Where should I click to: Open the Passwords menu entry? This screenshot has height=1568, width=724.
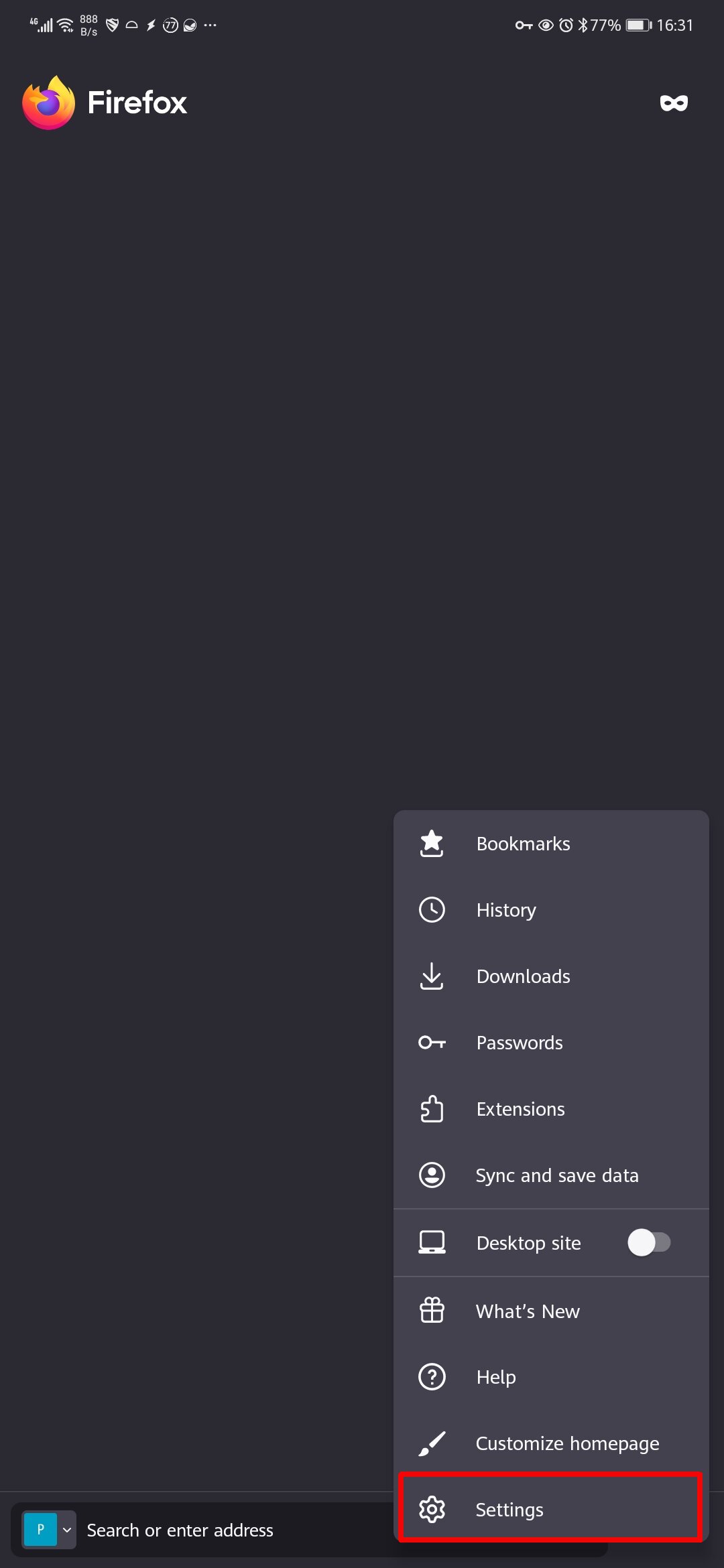[x=520, y=1043]
